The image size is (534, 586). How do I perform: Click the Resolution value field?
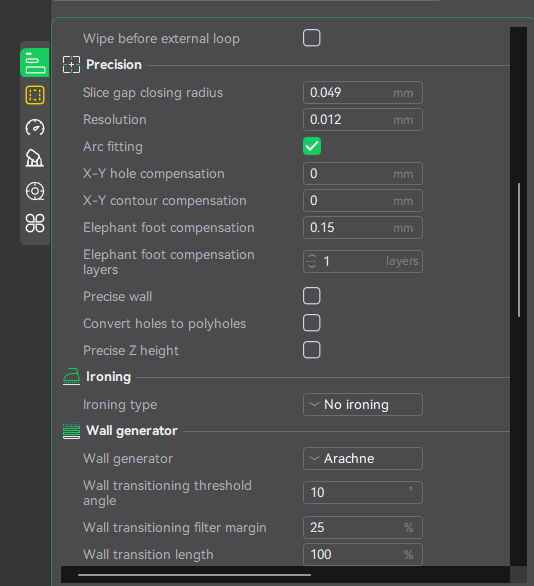pos(363,120)
